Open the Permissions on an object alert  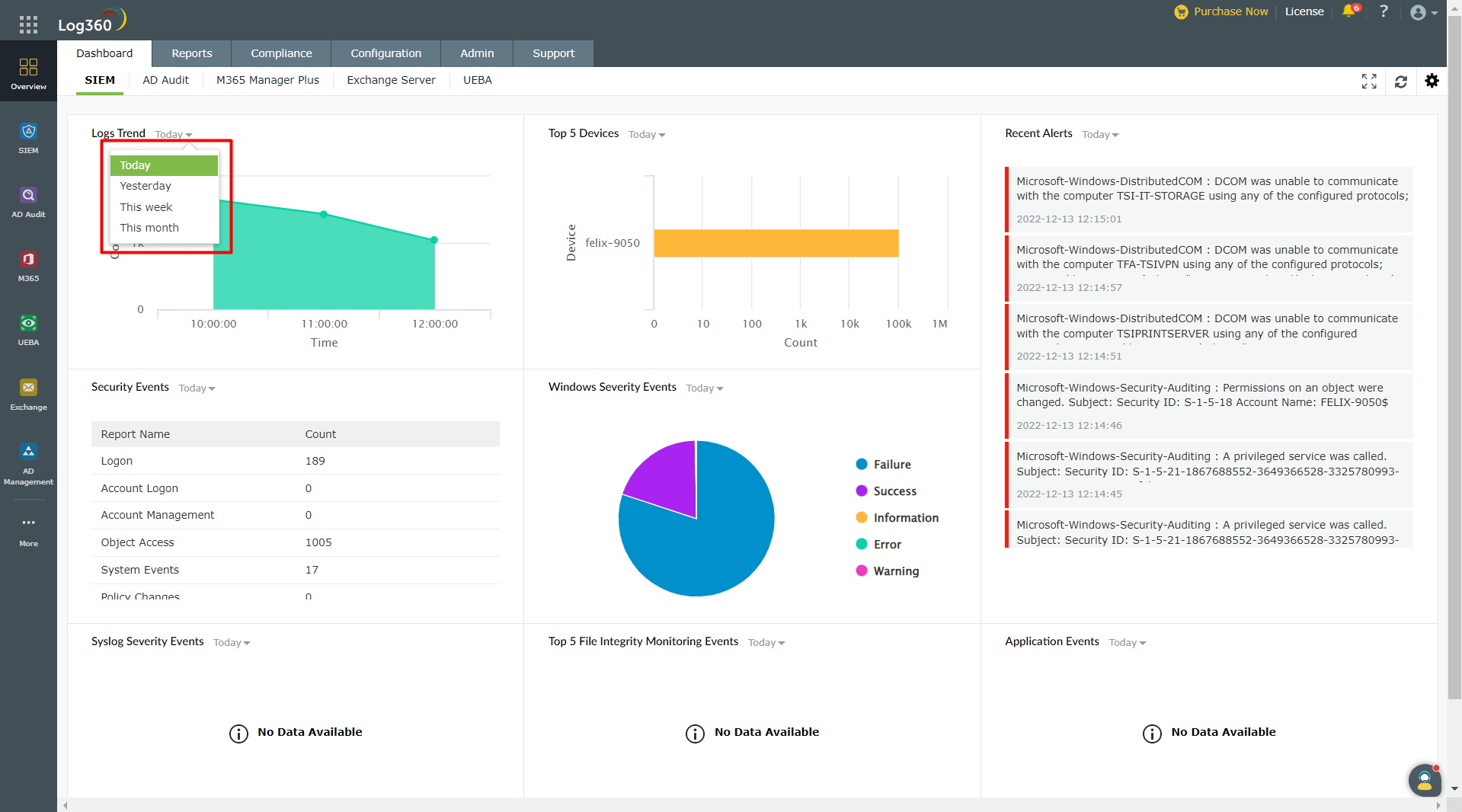point(1209,406)
